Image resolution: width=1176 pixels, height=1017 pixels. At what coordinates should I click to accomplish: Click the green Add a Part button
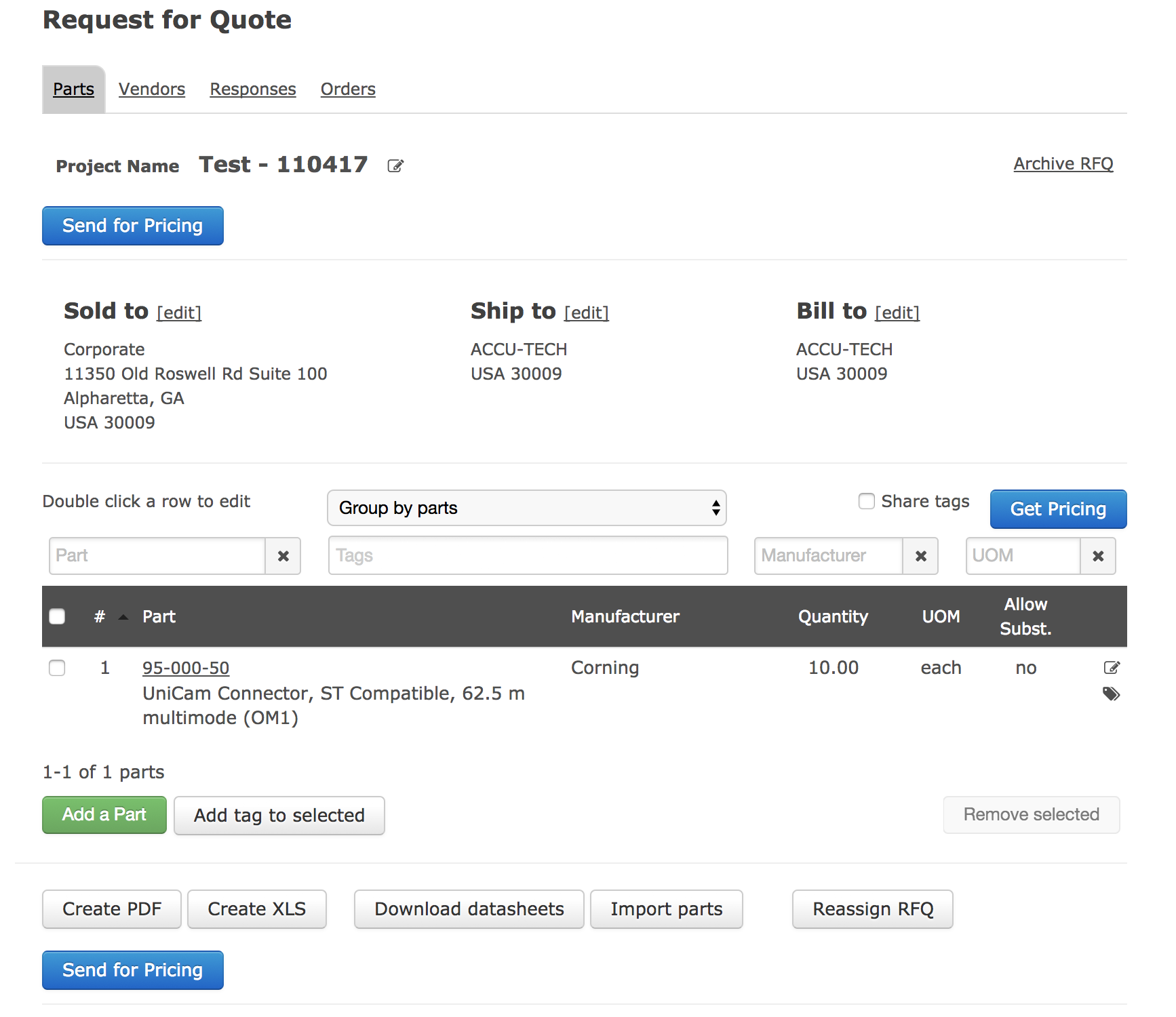[104, 814]
